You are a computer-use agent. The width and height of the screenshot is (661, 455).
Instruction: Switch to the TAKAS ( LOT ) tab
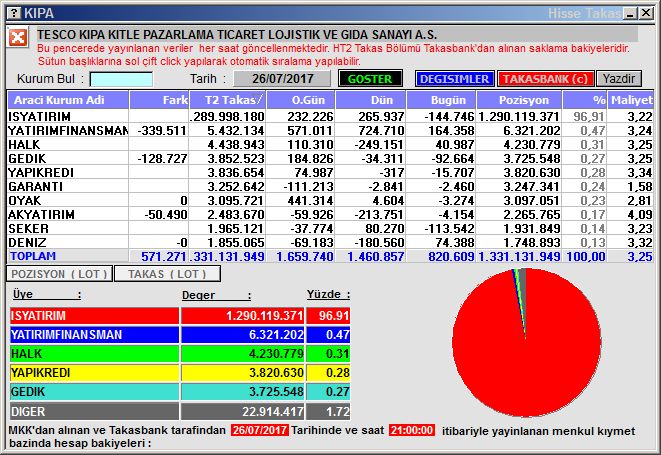[x=167, y=274]
